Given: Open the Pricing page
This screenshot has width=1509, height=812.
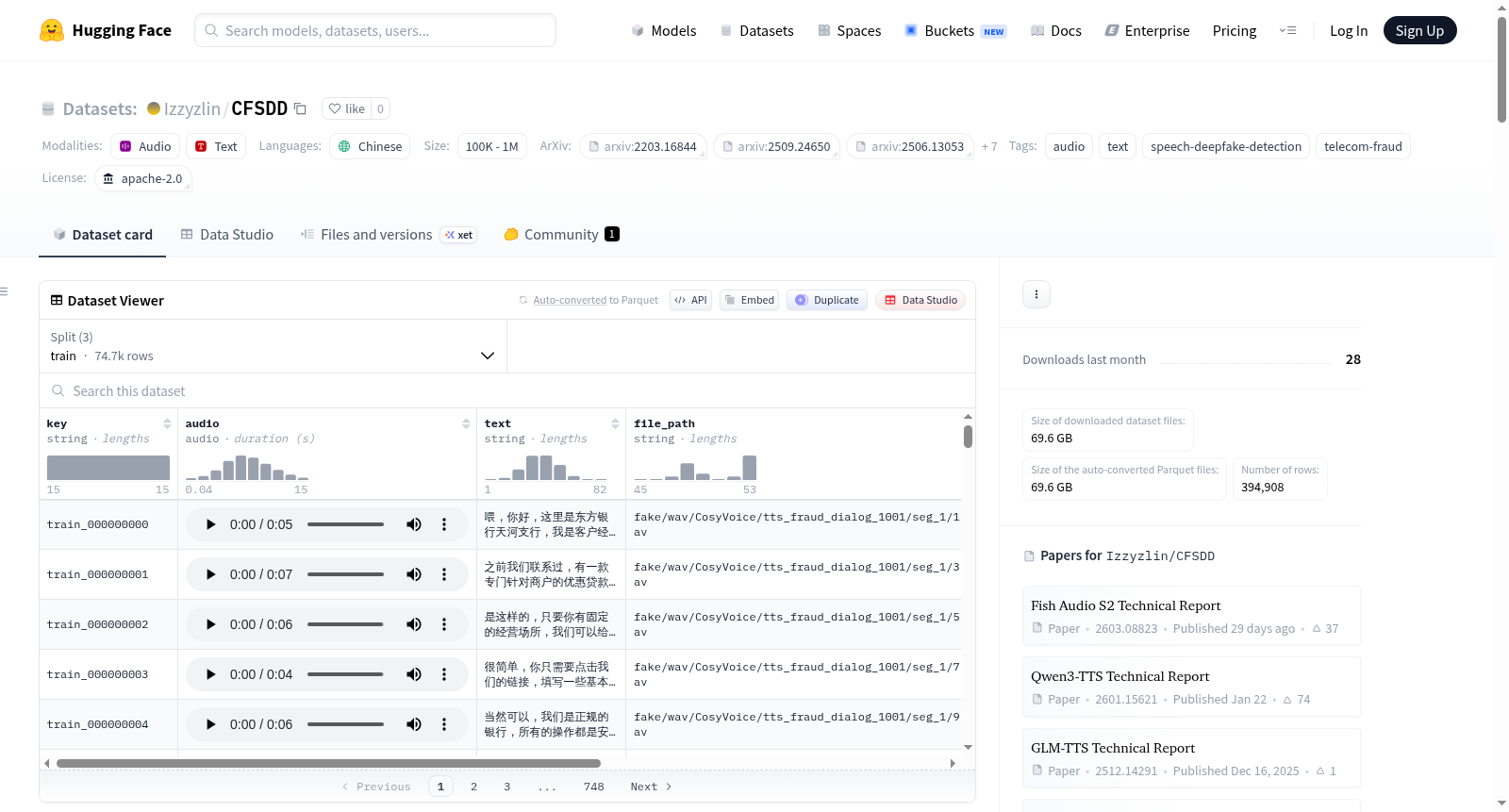Looking at the screenshot, I should [1235, 30].
